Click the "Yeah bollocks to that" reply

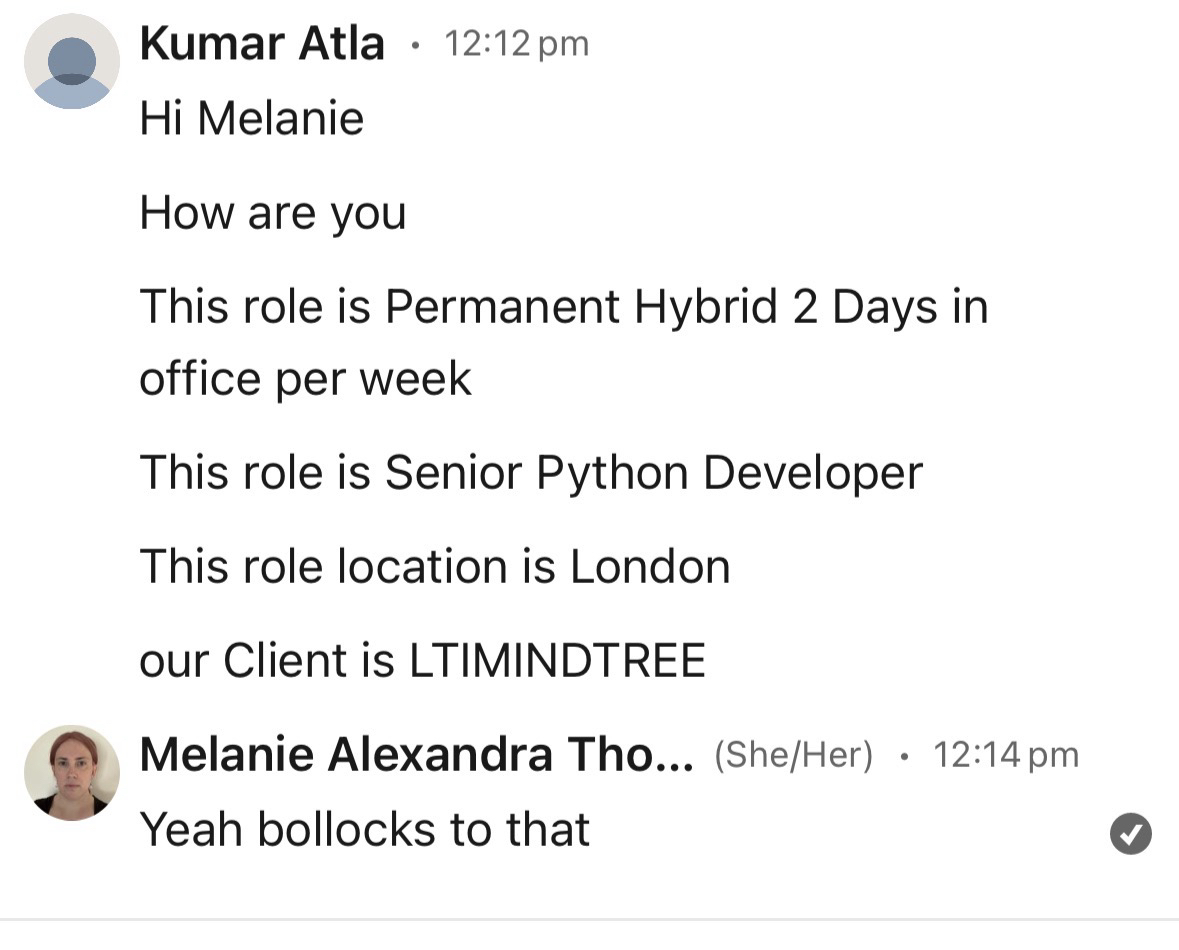365,829
